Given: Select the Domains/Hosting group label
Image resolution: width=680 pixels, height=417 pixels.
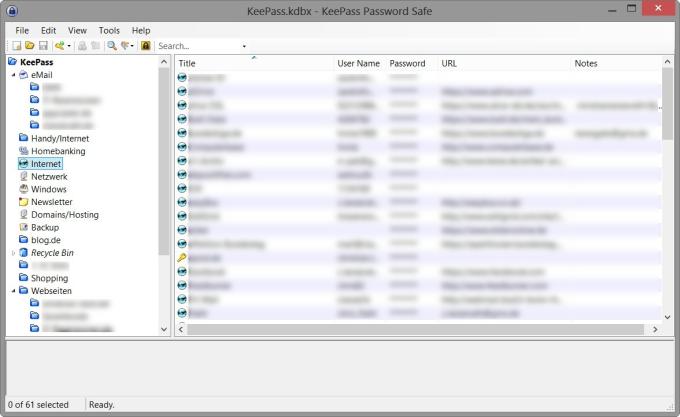Looking at the screenshot, I should tap(65, 215).
